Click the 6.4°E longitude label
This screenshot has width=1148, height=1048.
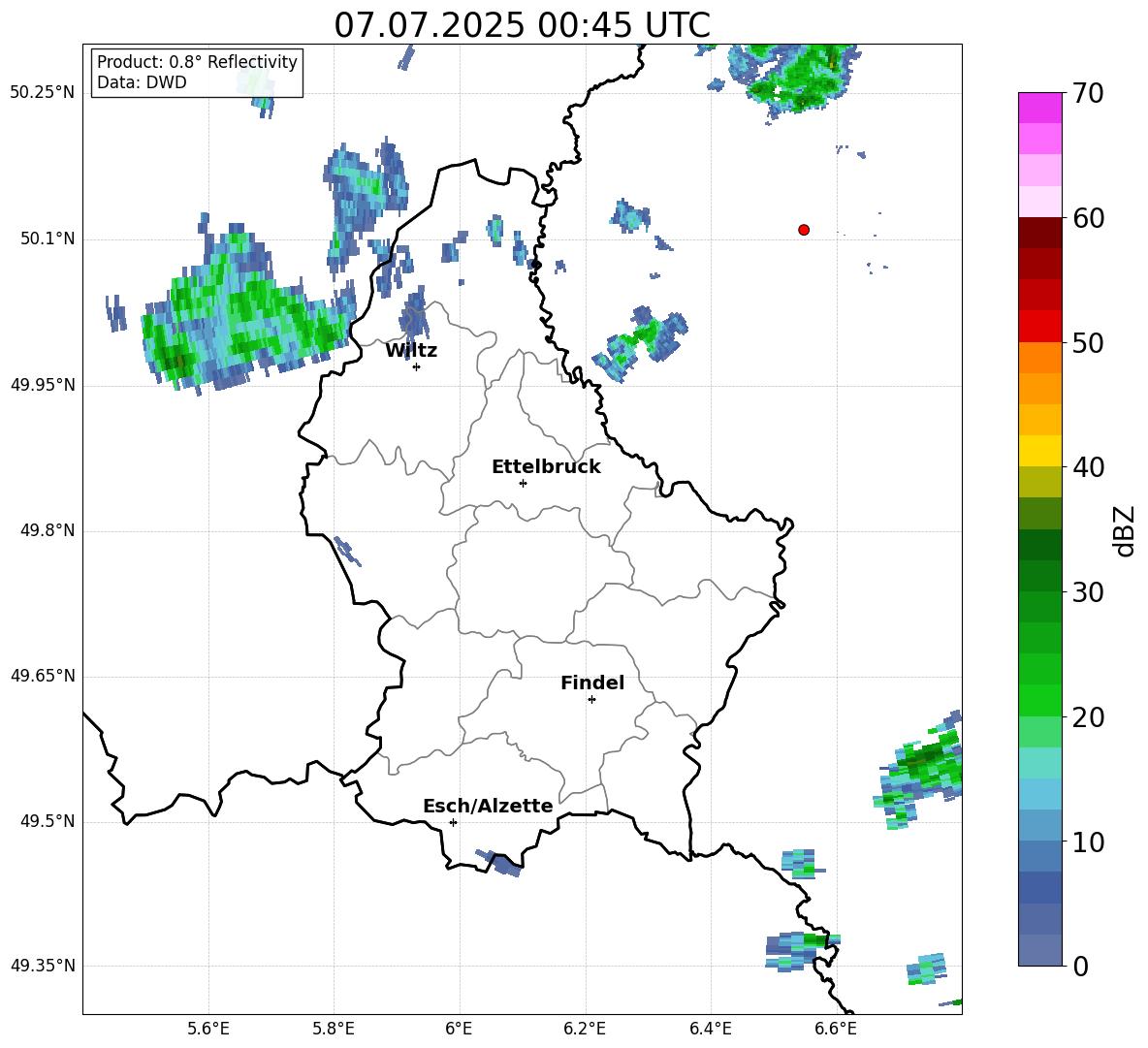click(710, 1029)
